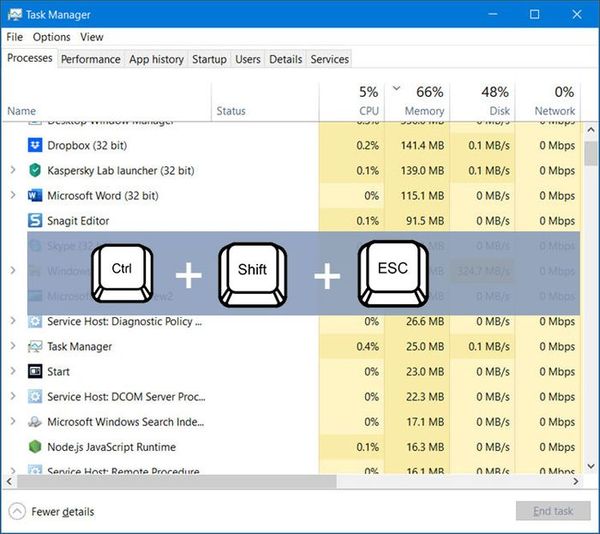Expand the Microsoft Word process group
The image size is (600, 534).
[13, 196]
